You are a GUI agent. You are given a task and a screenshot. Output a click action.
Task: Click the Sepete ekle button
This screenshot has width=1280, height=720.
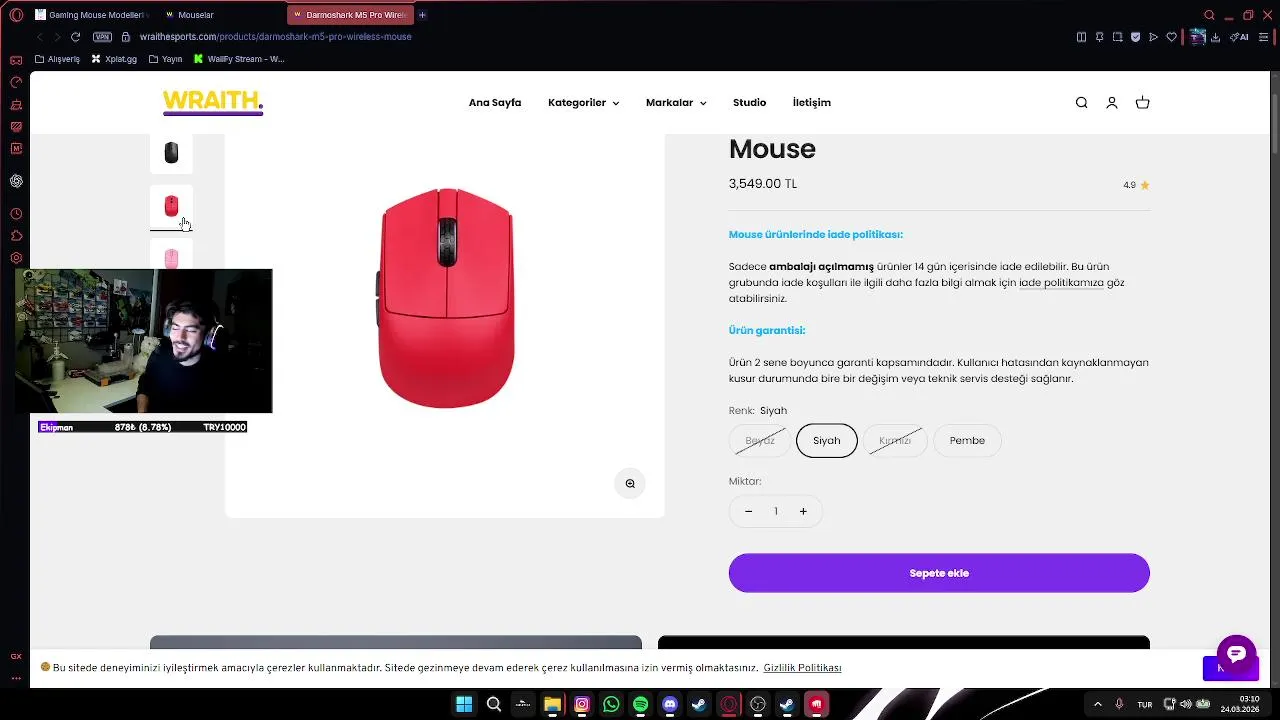click(939, 573)
